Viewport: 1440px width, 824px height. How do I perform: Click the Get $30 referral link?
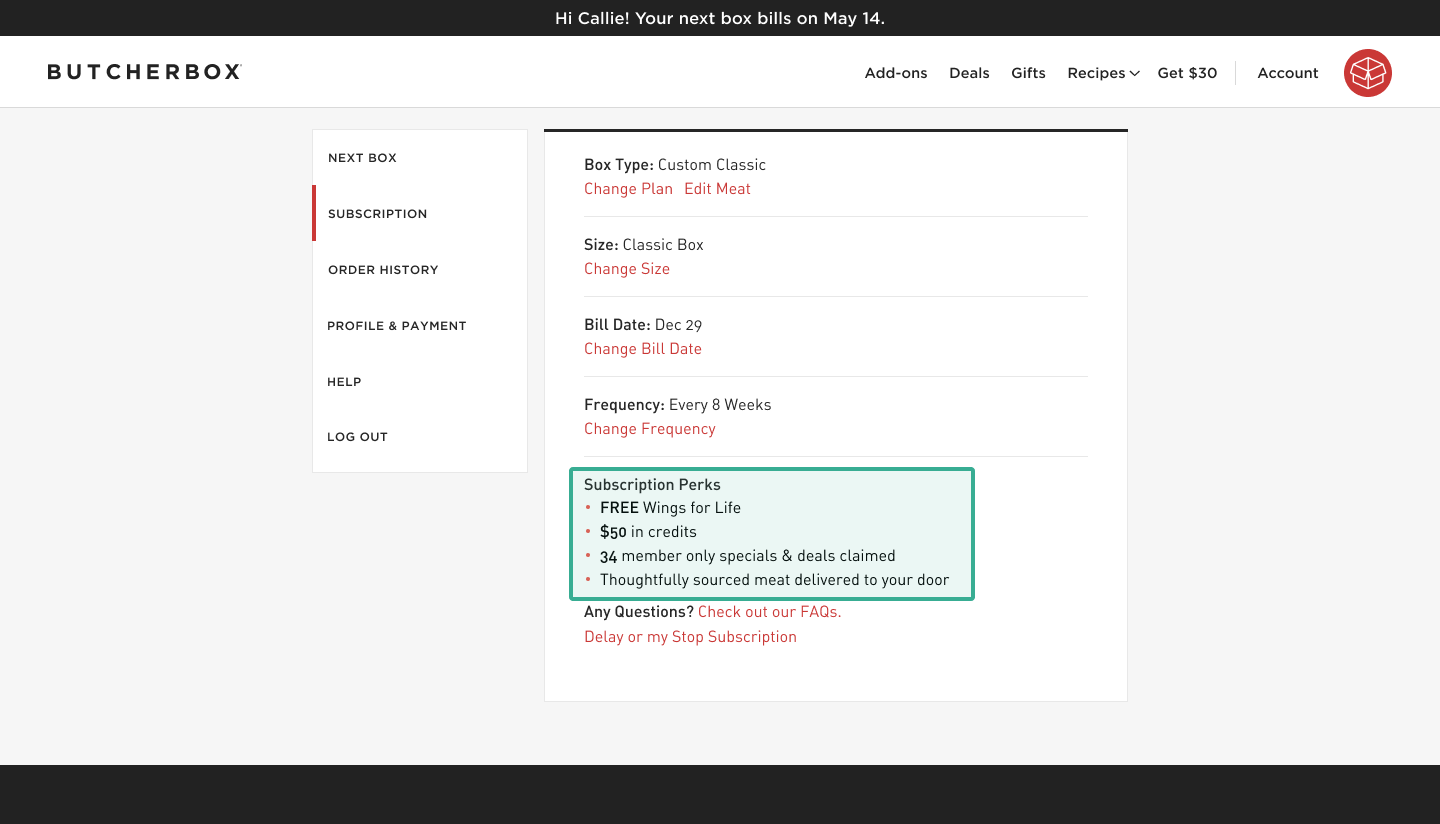coord(1187,73)
